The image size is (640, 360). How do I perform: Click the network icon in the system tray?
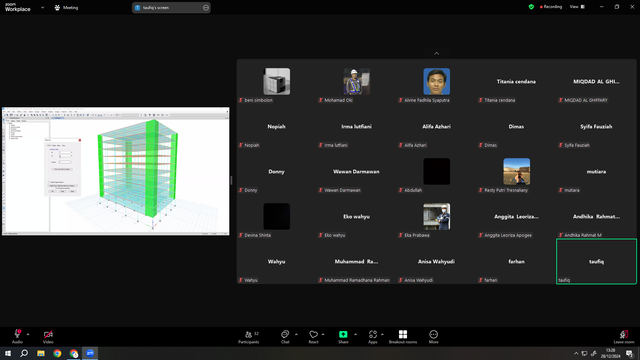click(584, 353)
